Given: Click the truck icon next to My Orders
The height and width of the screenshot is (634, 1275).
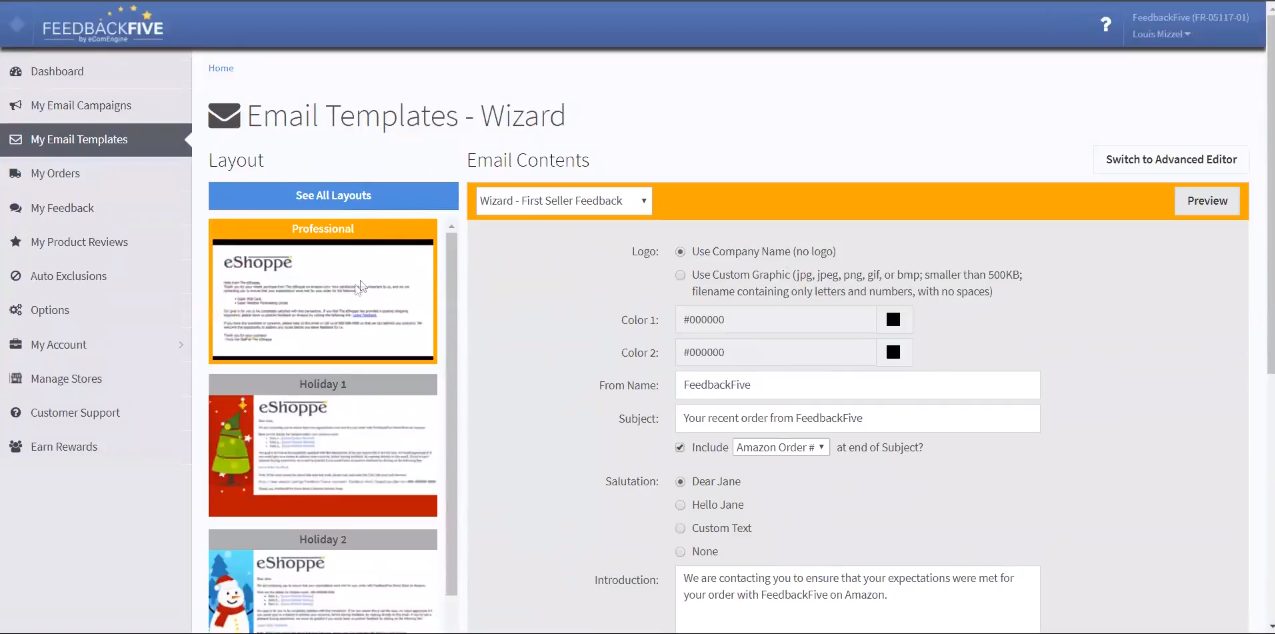Looking at the screenshot, I should point(15,174).
